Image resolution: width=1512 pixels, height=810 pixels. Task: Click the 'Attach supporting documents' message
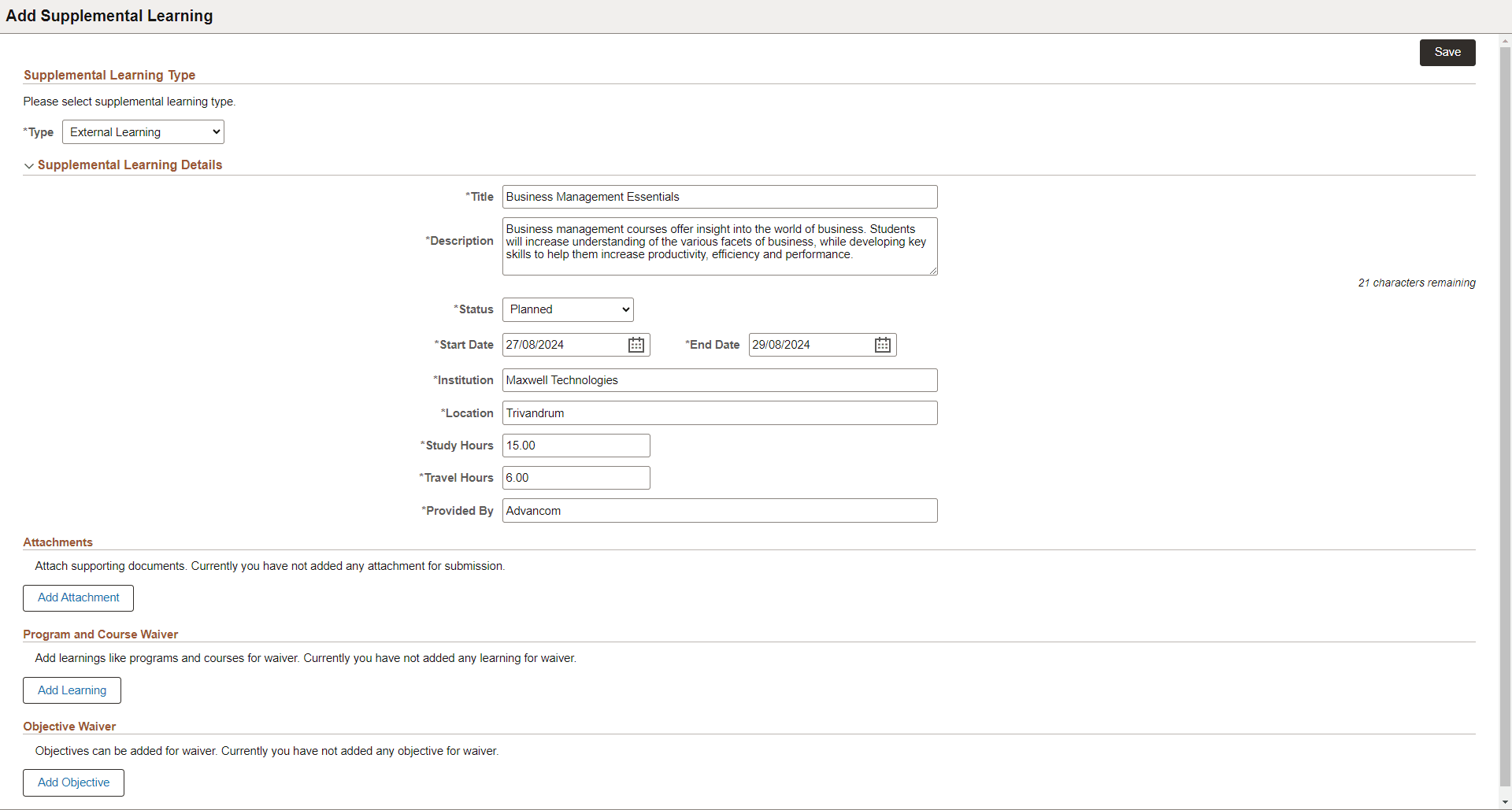270,566
